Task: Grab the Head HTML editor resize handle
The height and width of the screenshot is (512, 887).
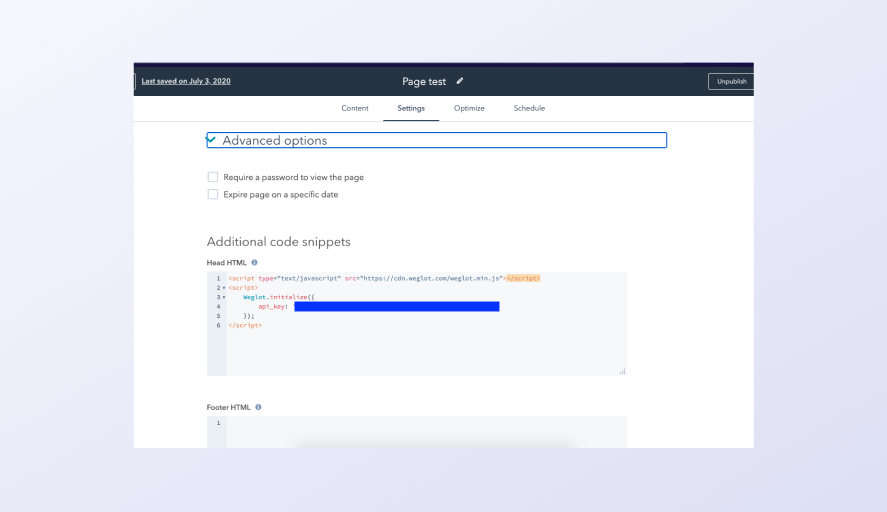Action: [622, 371]
